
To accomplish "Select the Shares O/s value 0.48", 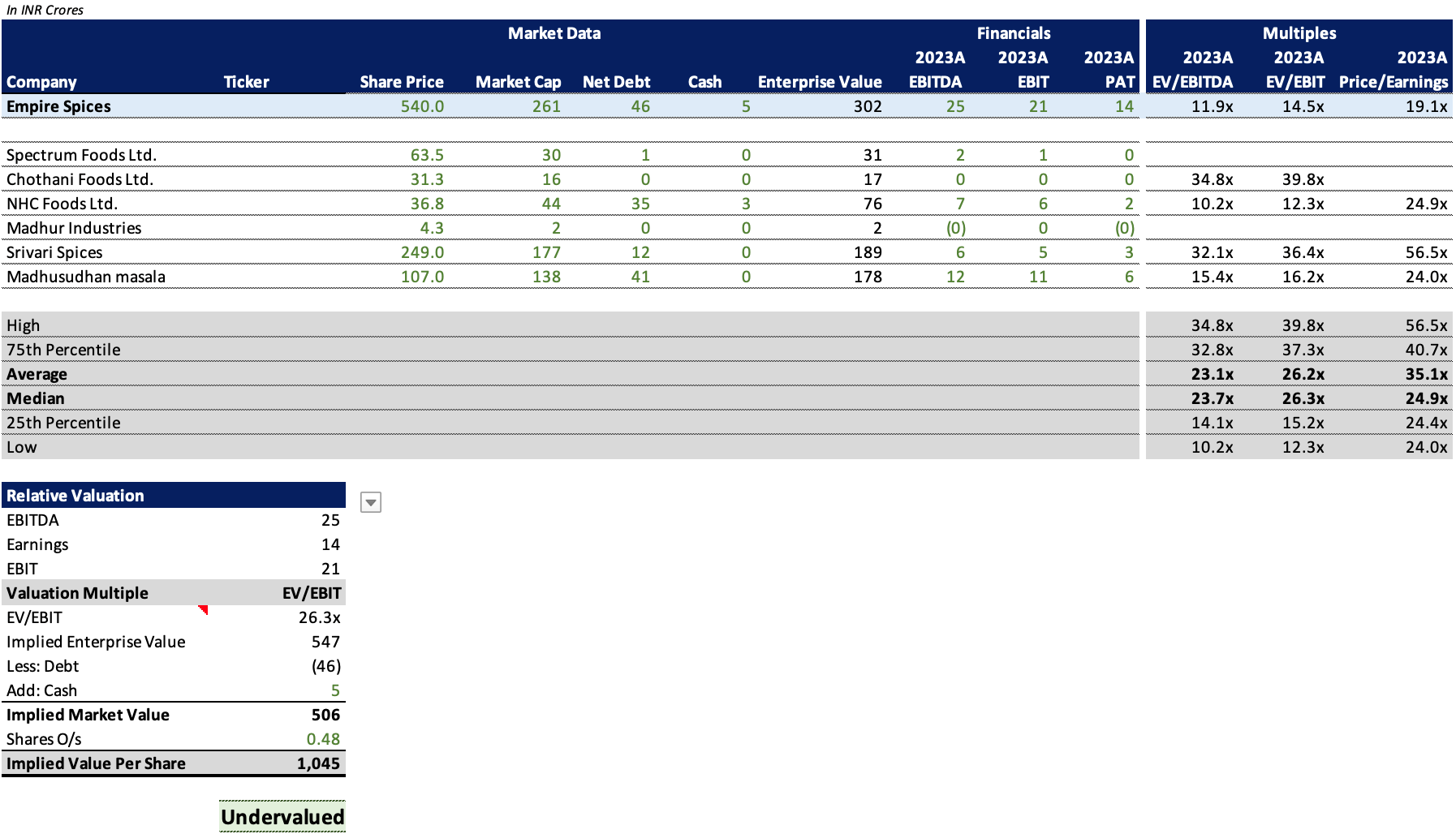I will [x=323, y=739].
